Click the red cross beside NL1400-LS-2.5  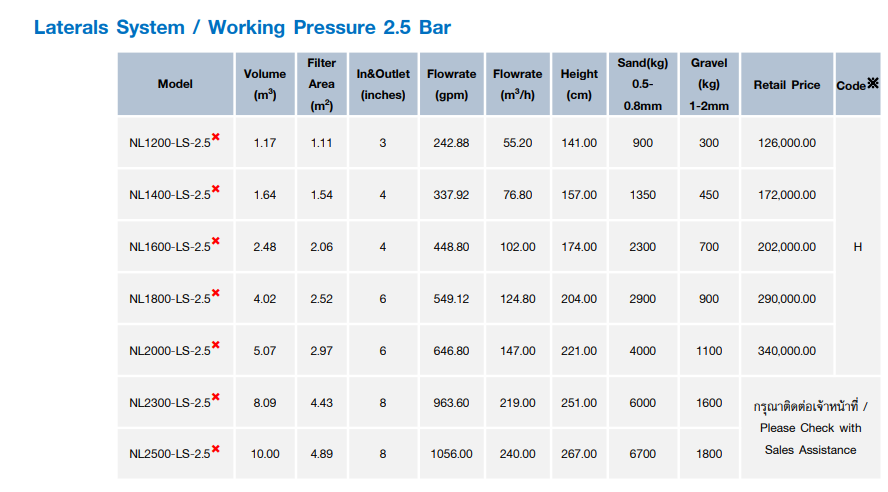[x=216, y=189]
